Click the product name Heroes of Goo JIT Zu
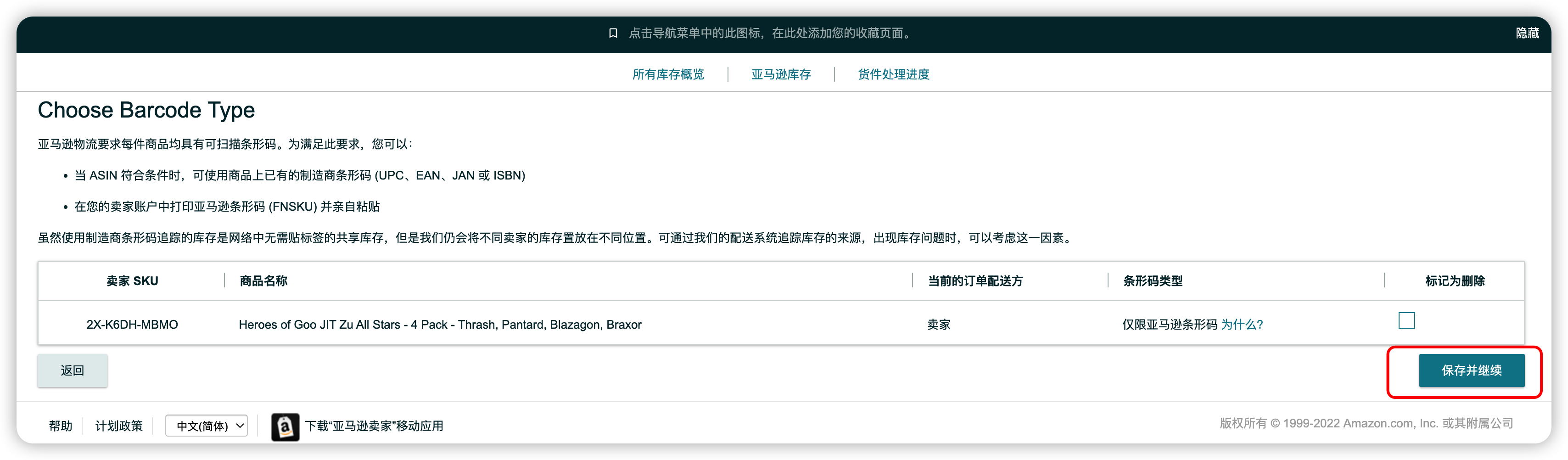The height and width of the screenshot is (460, 1568). (x=439, y=324)
